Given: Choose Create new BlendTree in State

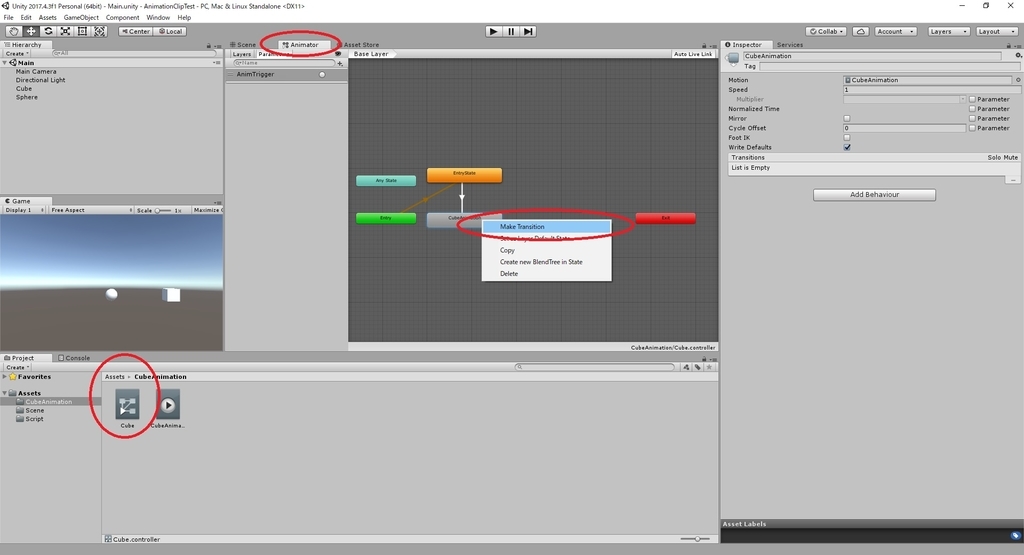Looking at the screenshot, I should pos(547,262).
